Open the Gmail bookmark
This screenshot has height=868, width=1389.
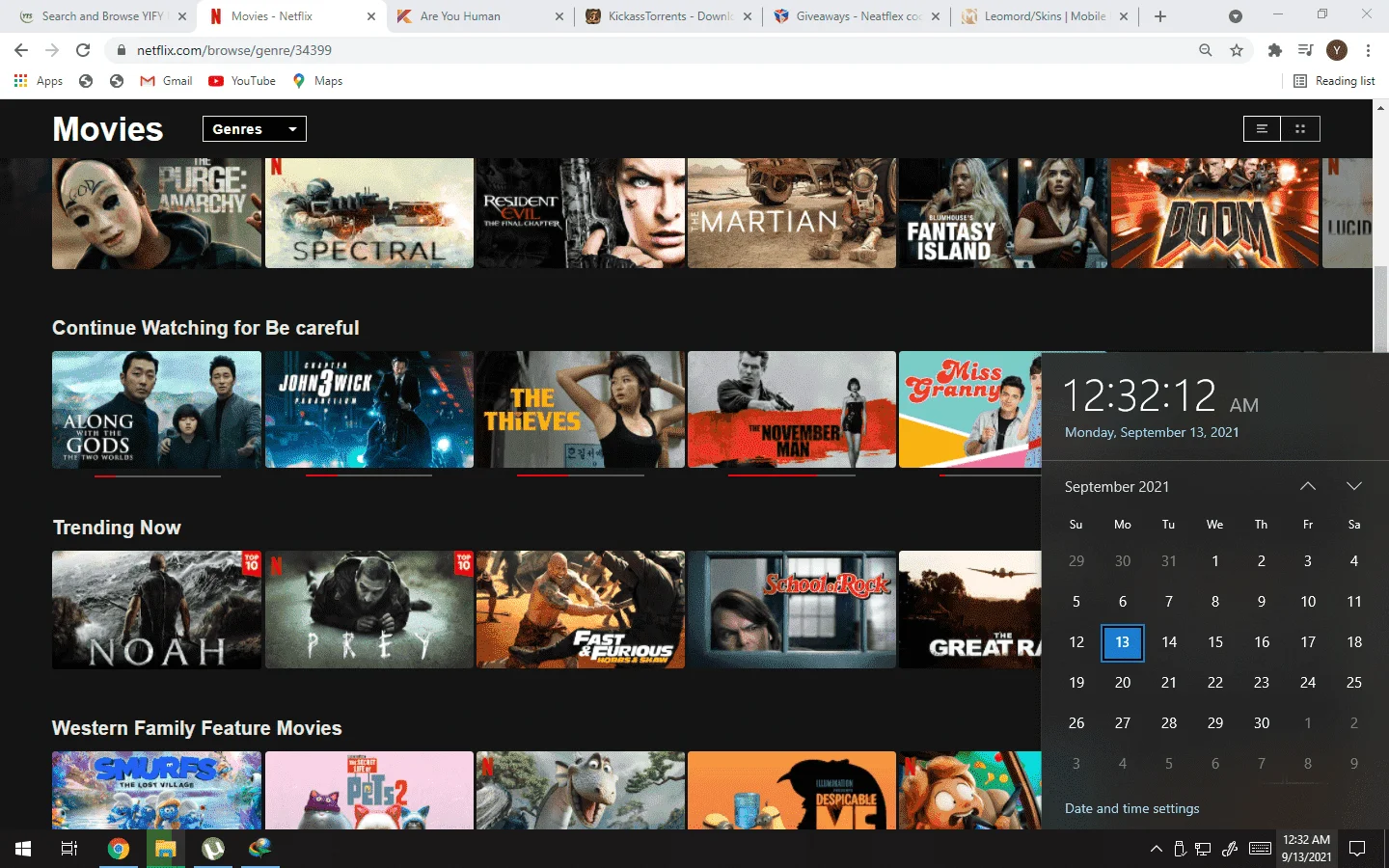point(166,81)
